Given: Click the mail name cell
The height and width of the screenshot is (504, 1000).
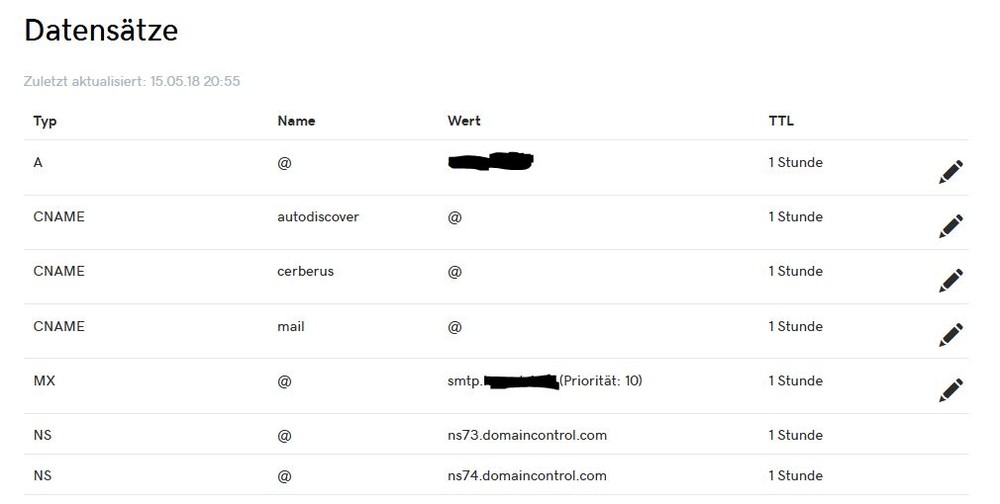Looking at the screenshot, I should (x=291, y=326).
